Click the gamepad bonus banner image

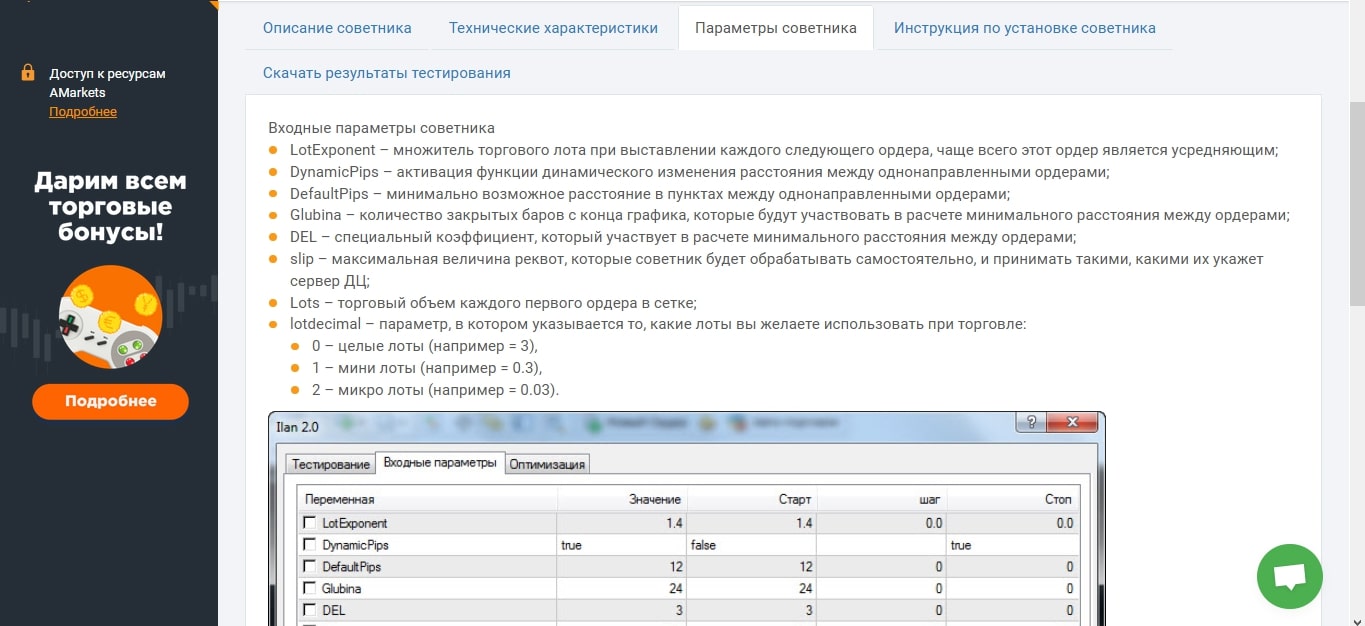(110, 317)
